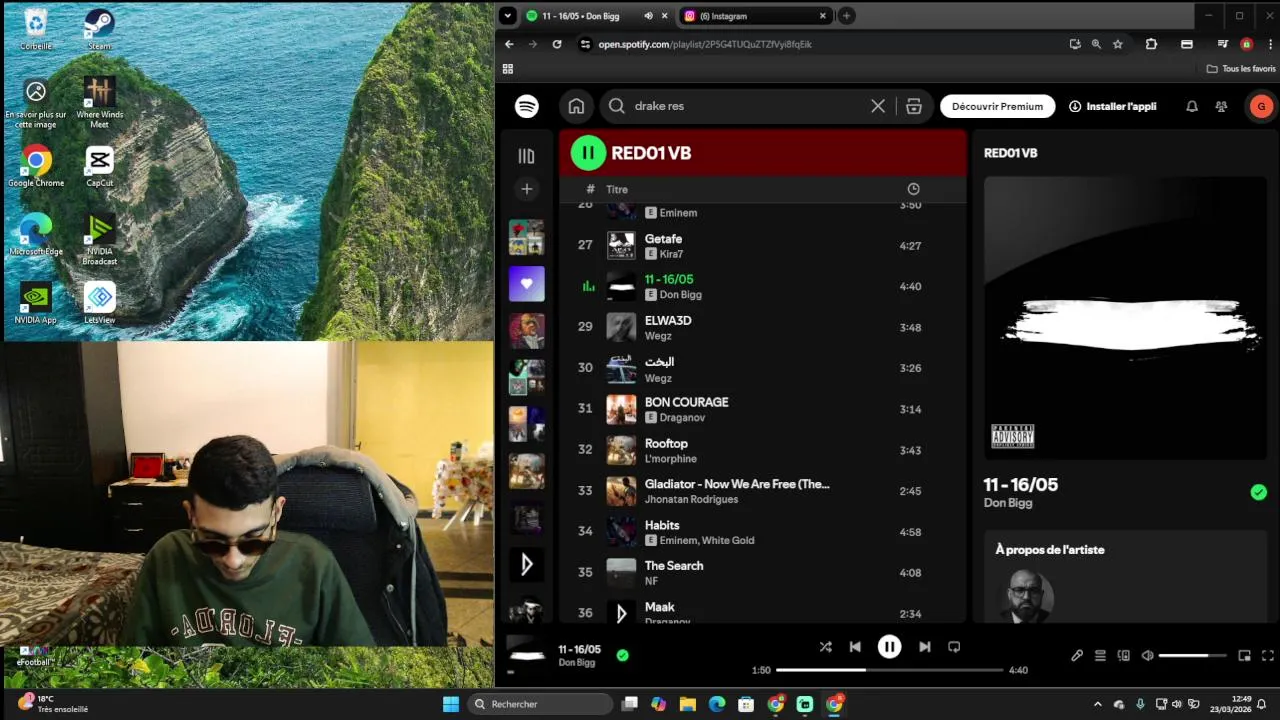Toggle green saved check in right panel

(x=1259, y=492)
